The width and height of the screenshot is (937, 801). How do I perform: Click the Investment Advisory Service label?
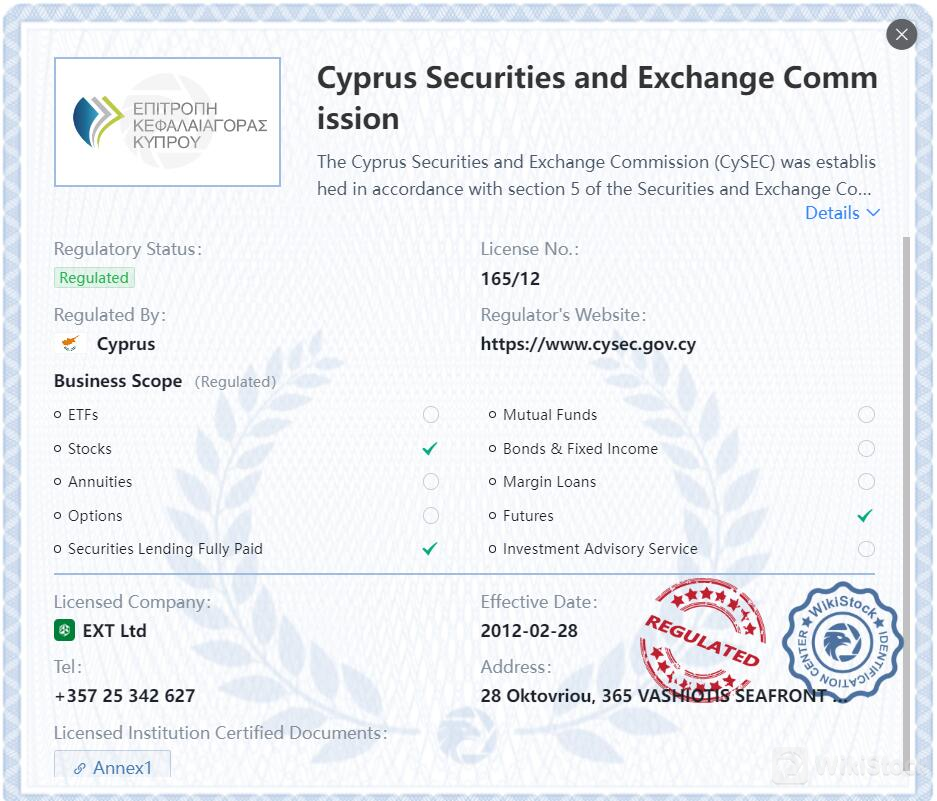(x=600, y=549)
